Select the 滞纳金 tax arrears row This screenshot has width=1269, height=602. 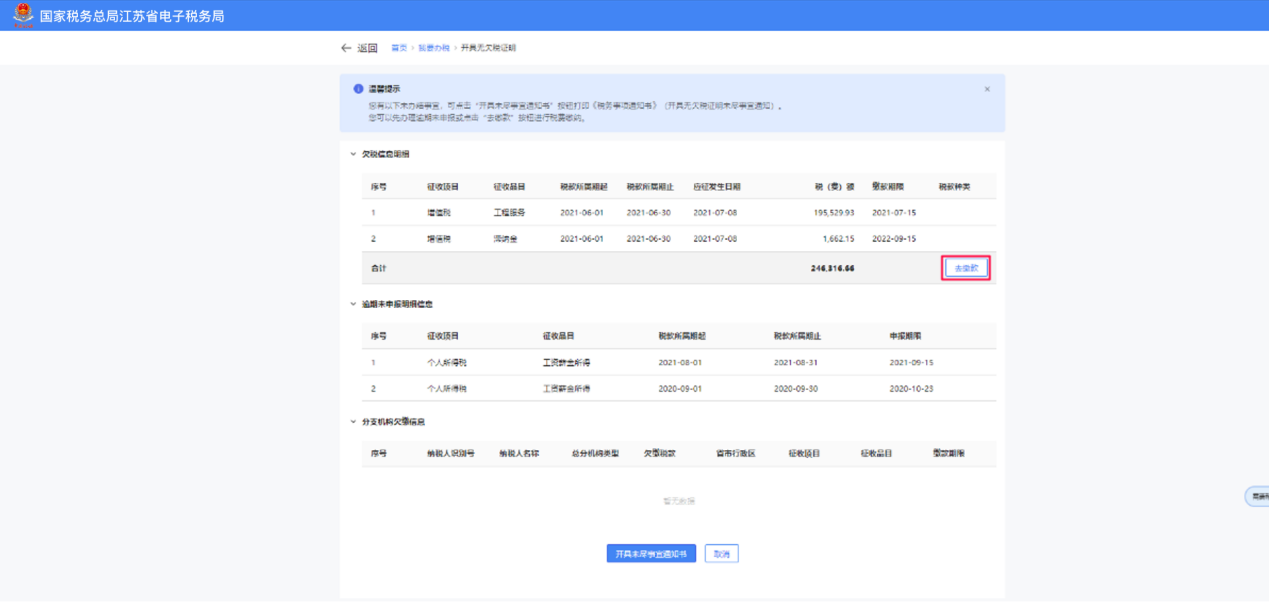coord(678,239)
